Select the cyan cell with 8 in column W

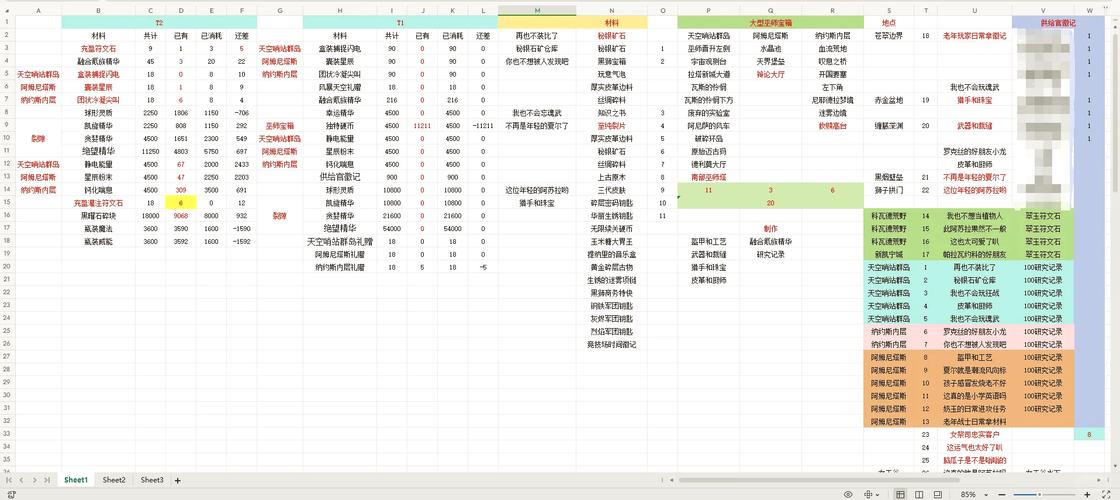coord(1089,434)
